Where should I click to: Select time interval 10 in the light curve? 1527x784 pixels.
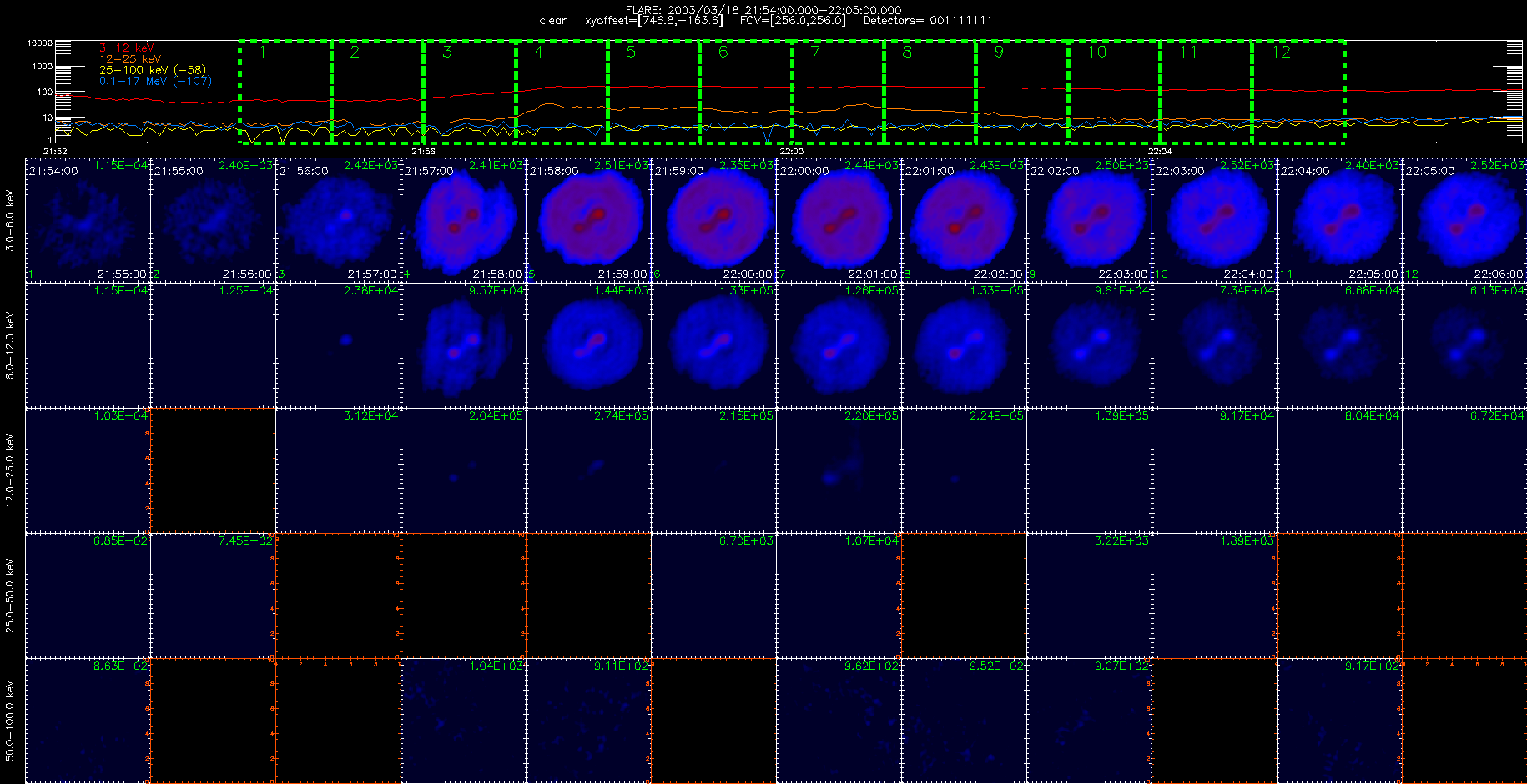(x=1115, y=92)
